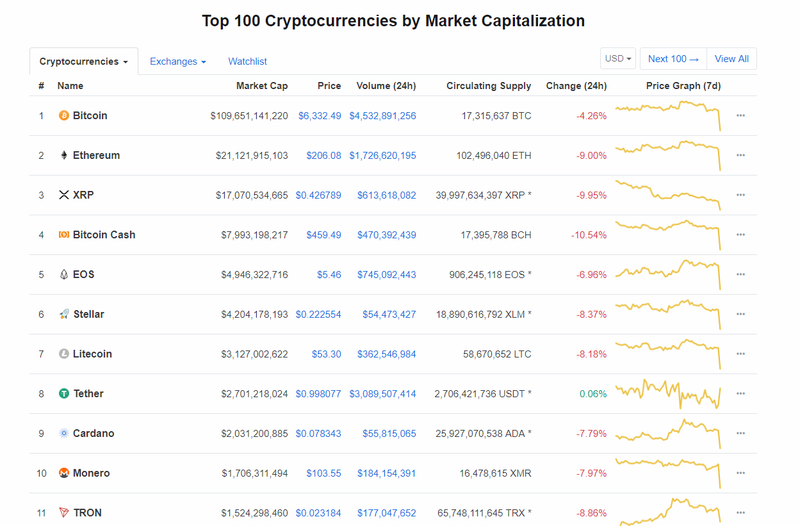800x526 pixels.
Task: Open XRP 7-day price graph
Action: [668, 195]
